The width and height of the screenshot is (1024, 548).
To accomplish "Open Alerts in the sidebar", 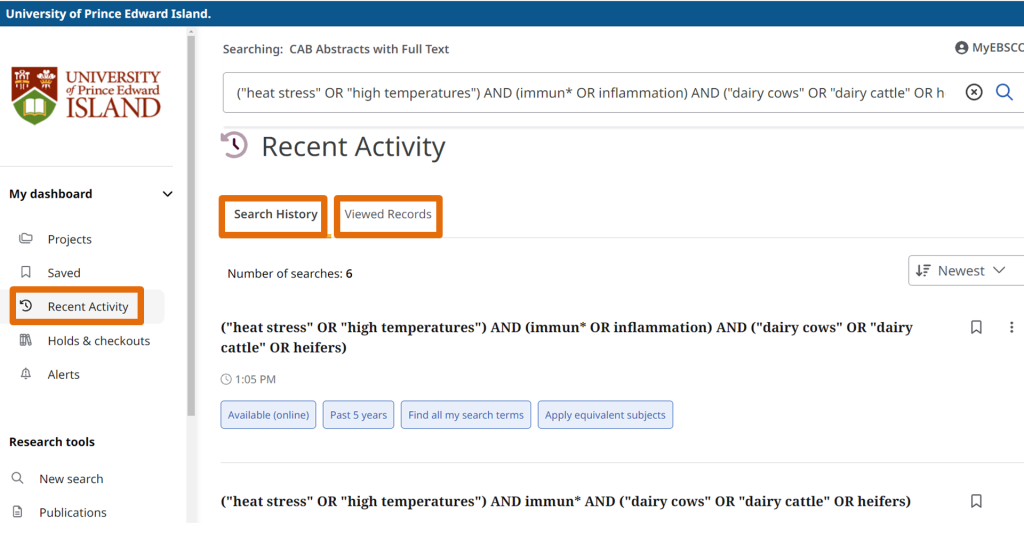I will (63, 375).
